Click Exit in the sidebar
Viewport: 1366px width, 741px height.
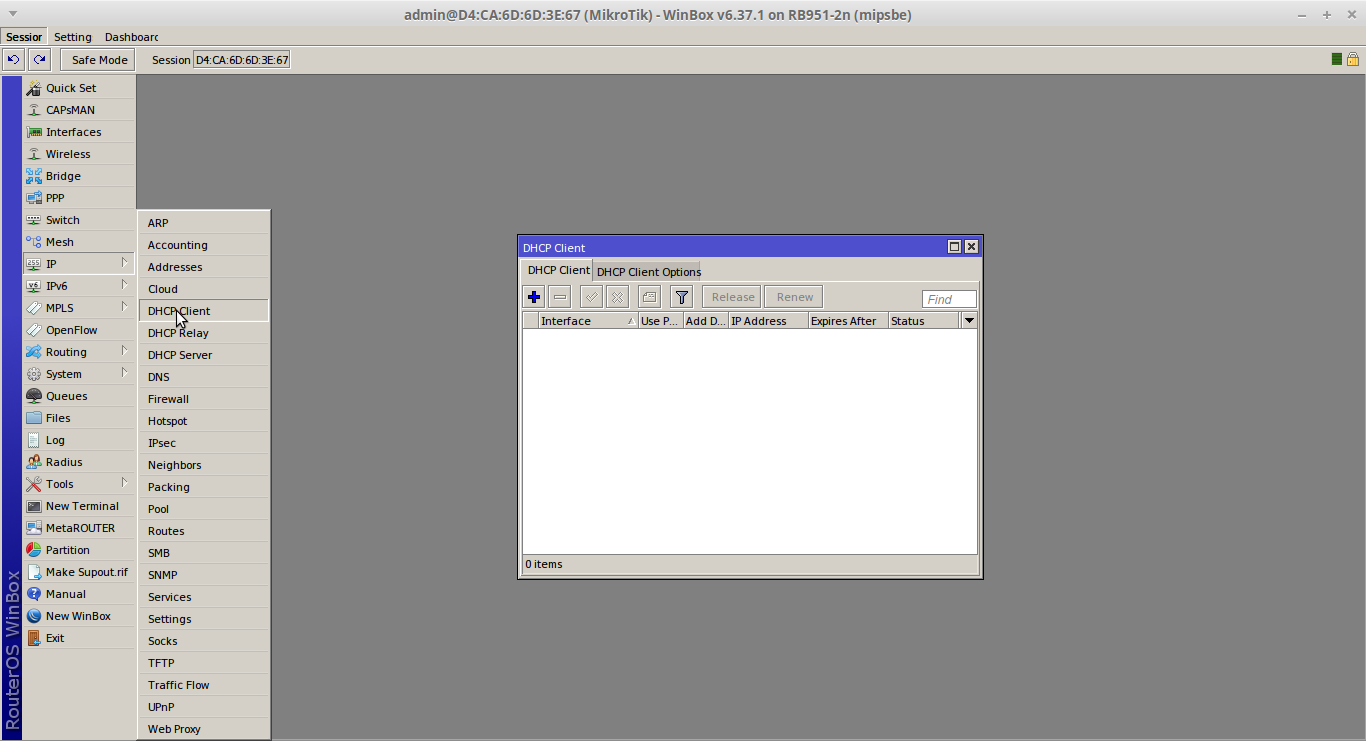click(79, 638)
